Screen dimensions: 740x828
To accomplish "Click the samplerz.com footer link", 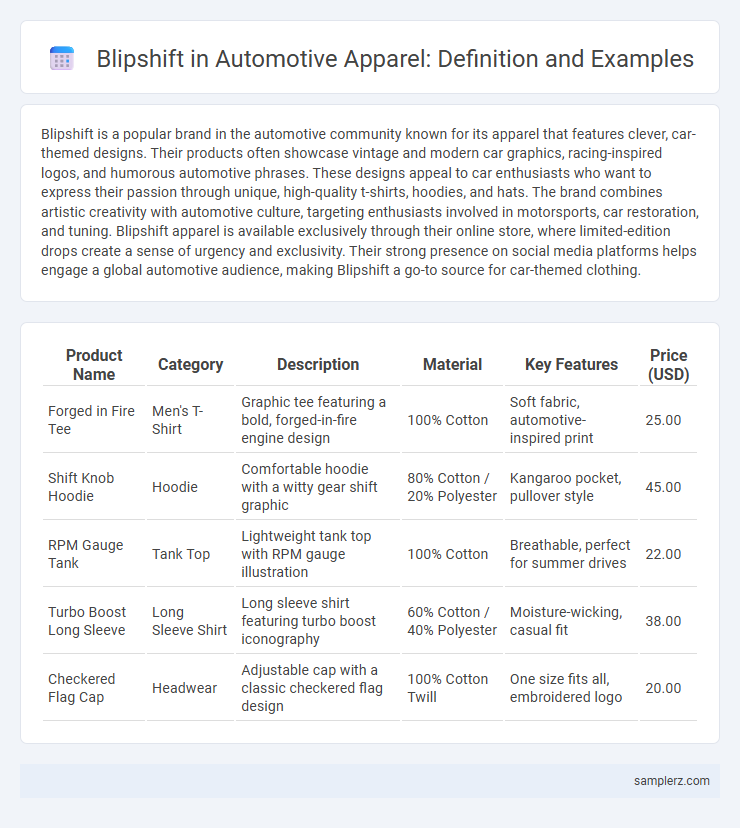I will [671, 780].
